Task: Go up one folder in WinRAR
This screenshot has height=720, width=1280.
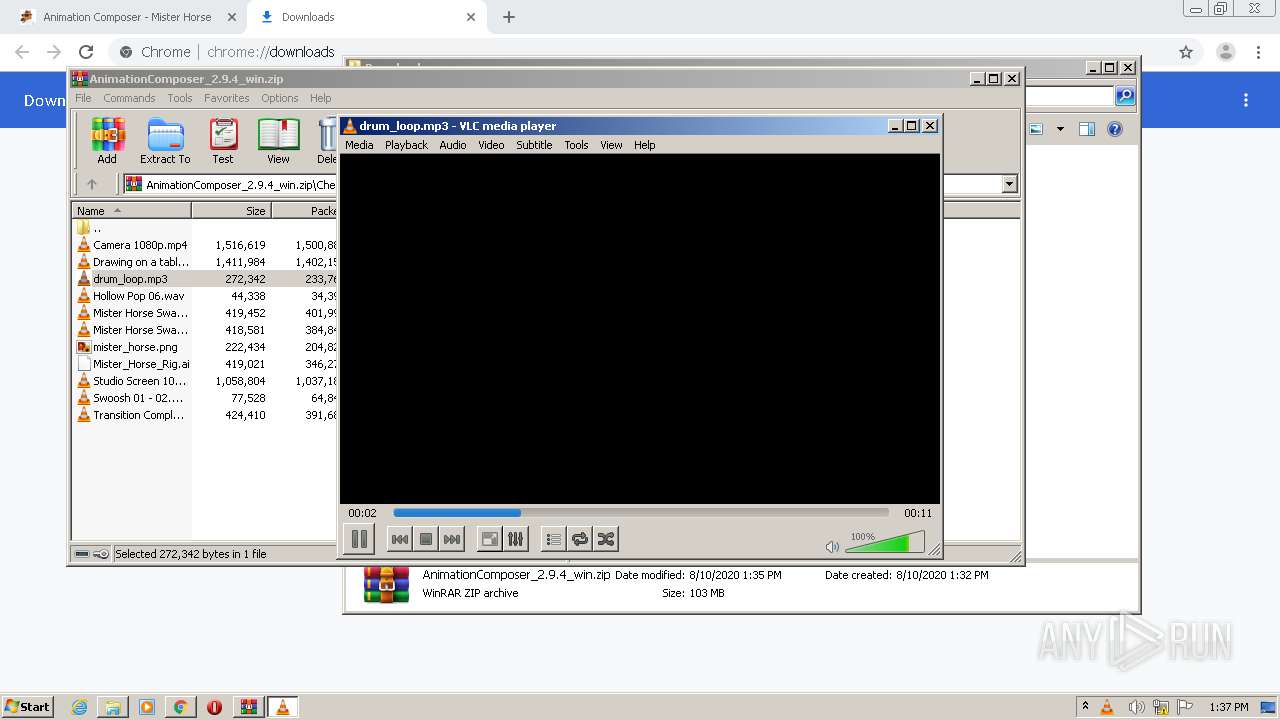Action: [x=92, y=184]
